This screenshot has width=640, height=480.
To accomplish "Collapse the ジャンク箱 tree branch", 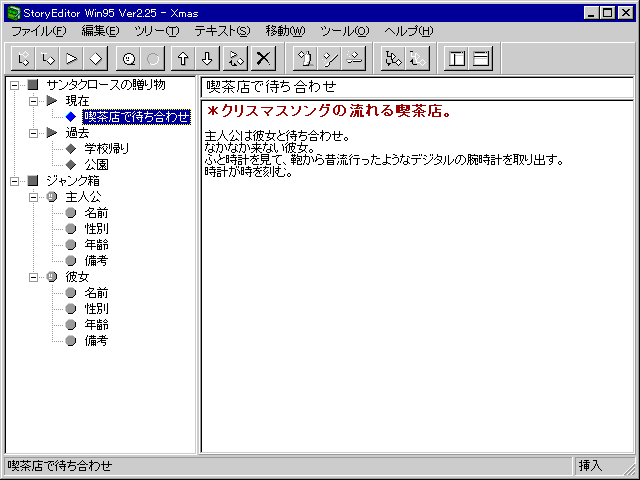I will [x=14, y=181].
